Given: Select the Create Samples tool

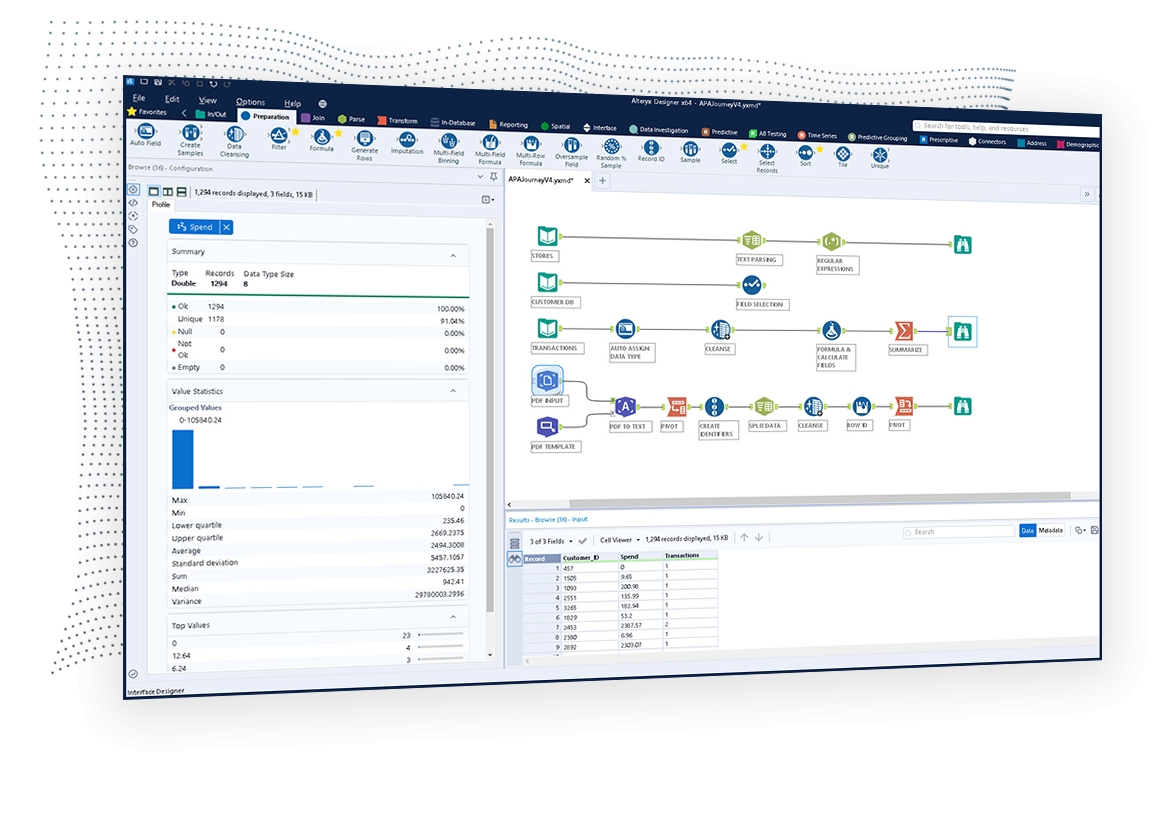Looking at the screenshot, I should coord(190,139).
